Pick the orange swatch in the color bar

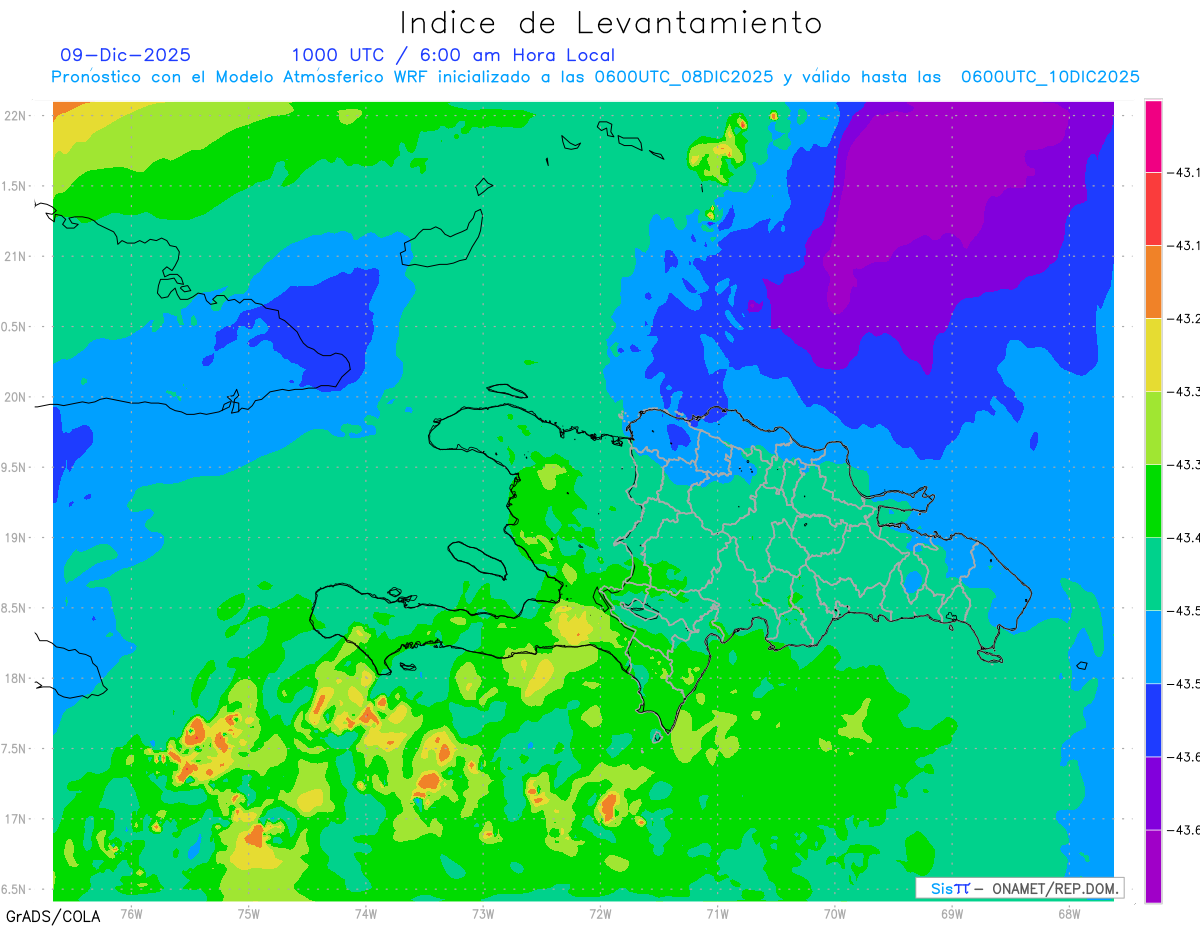(x=1153, y=282)
